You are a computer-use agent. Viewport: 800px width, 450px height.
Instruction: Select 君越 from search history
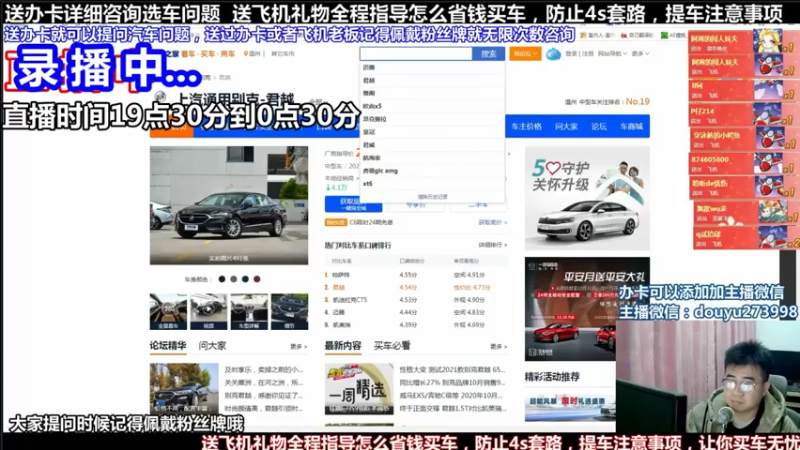368,80
